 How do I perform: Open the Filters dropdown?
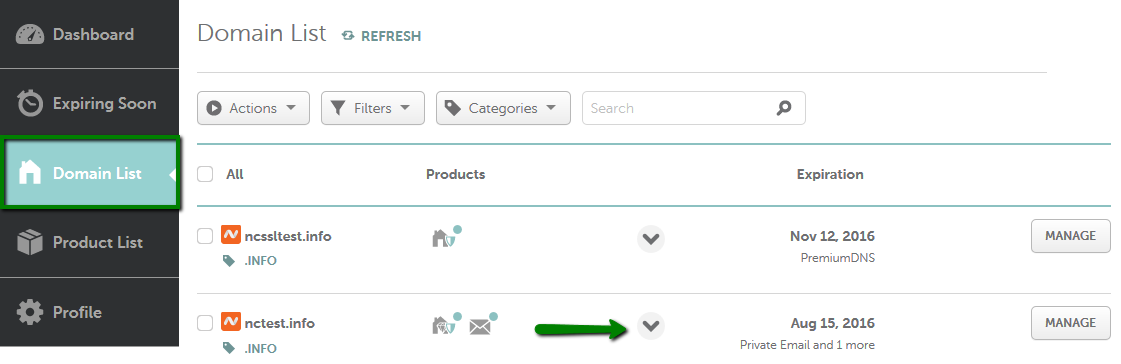(373, 108)
